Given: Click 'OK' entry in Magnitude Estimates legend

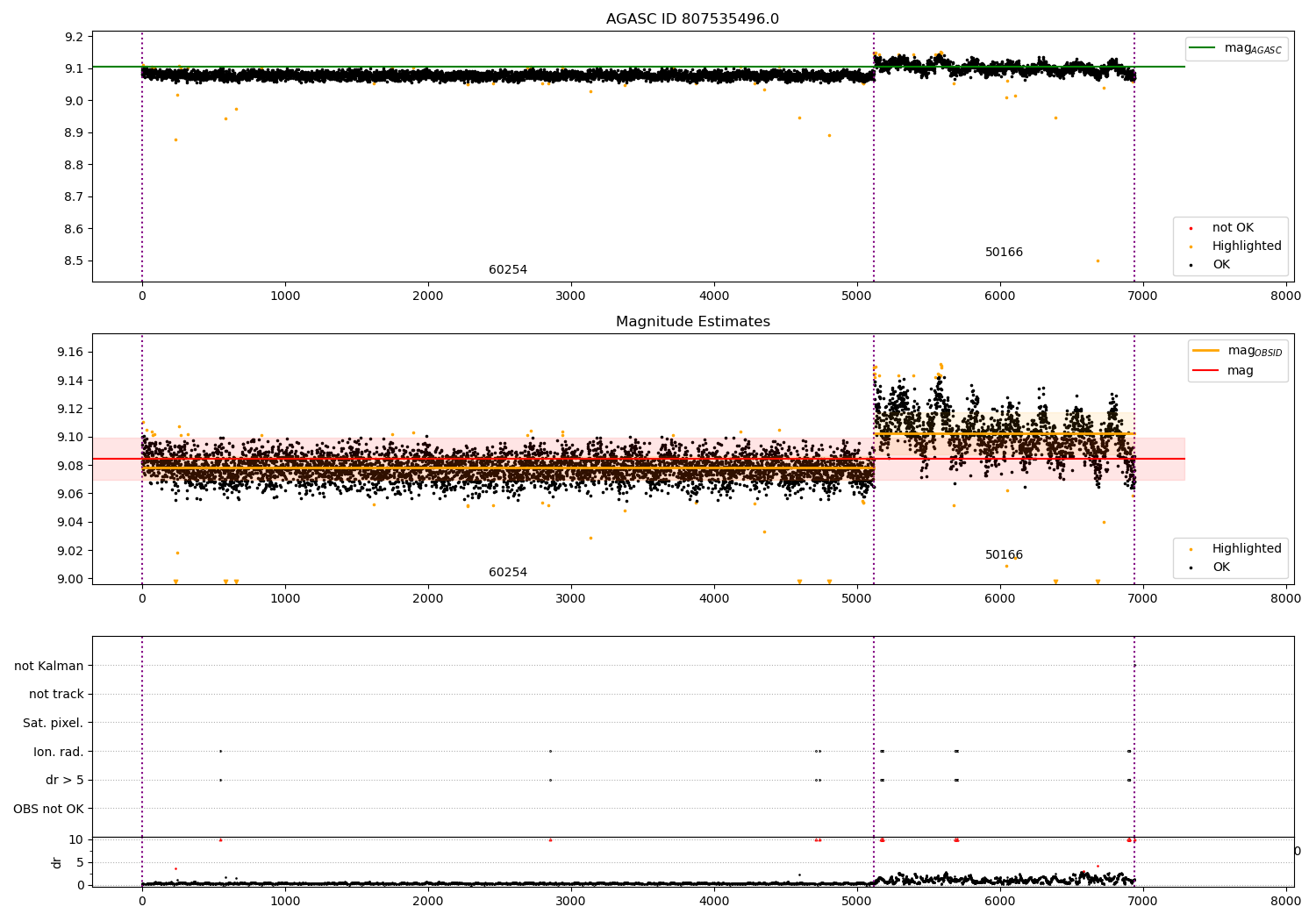Looking at the screenshot, I should (x=1220, y=568).
